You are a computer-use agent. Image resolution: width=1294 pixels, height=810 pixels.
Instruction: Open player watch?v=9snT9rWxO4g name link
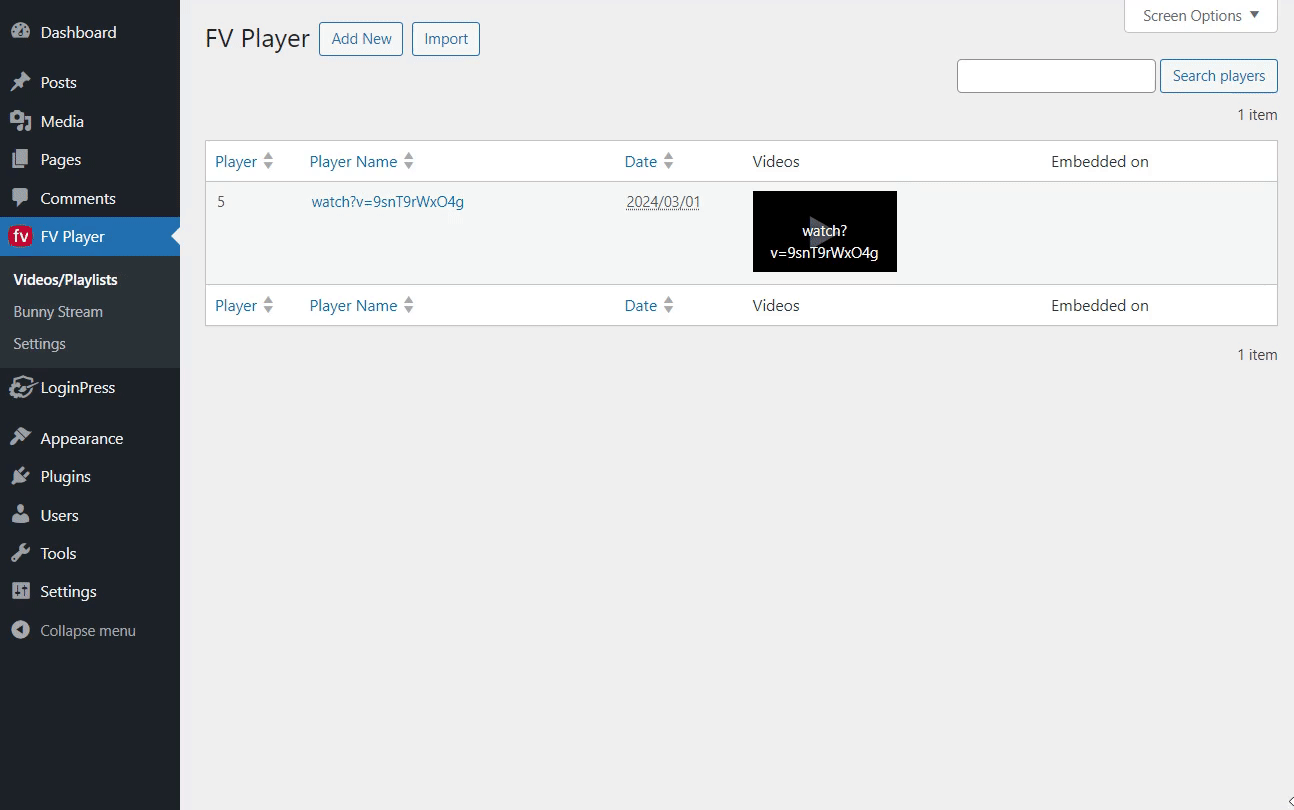tap(388, 201)
